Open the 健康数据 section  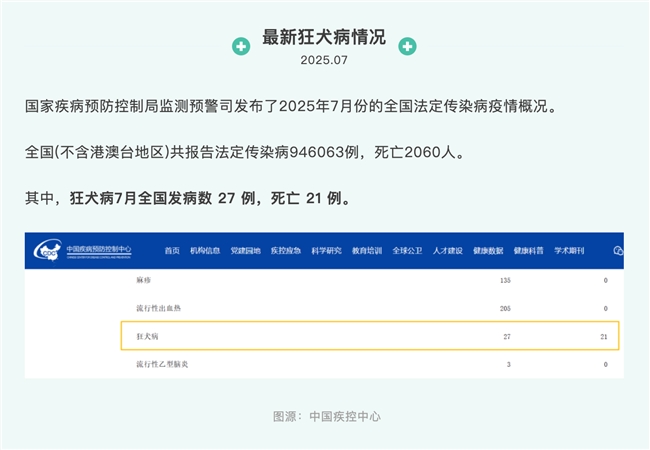tap(488, 251)
